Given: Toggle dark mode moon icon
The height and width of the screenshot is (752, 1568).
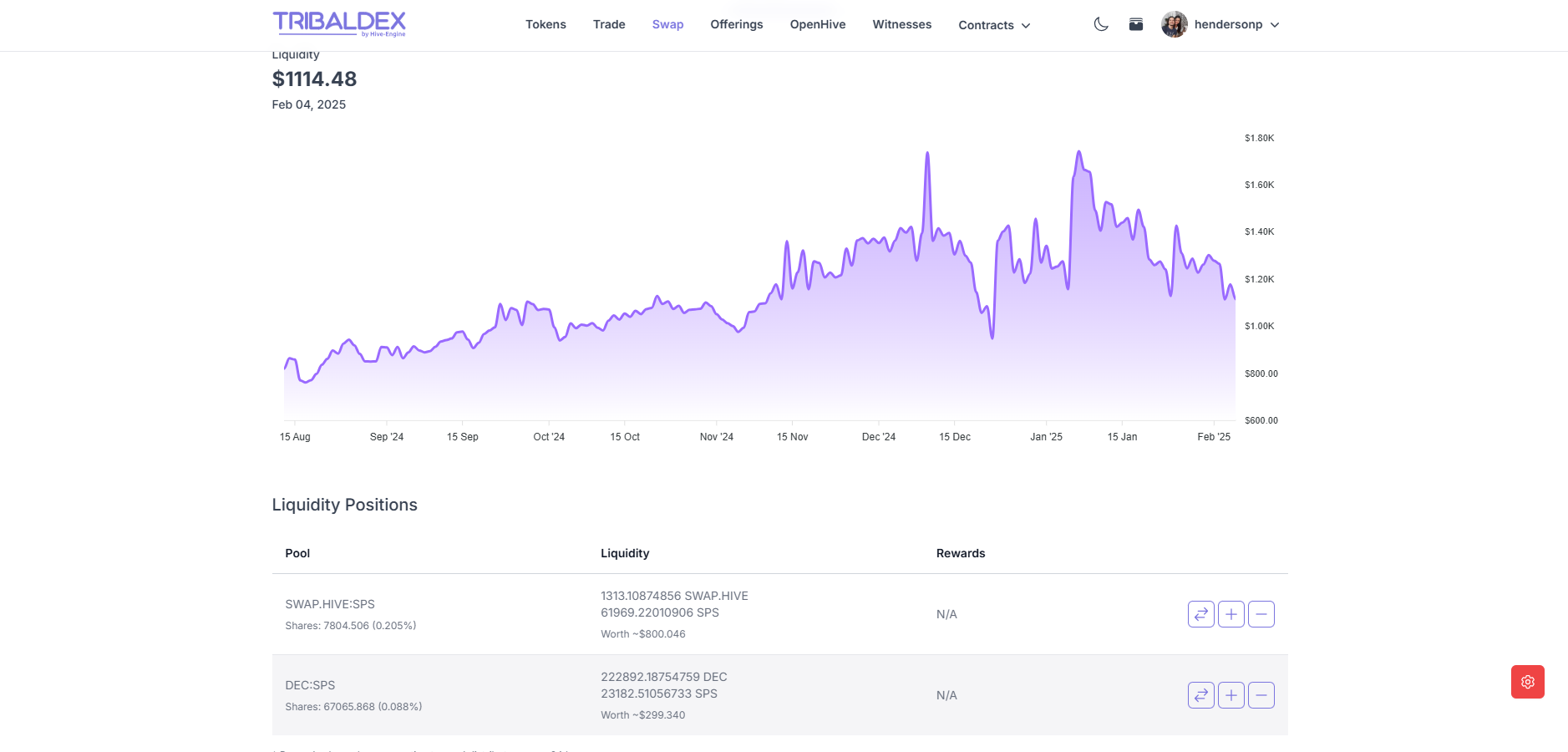Looking at the screenshot, I should [x=1101, y=24].
